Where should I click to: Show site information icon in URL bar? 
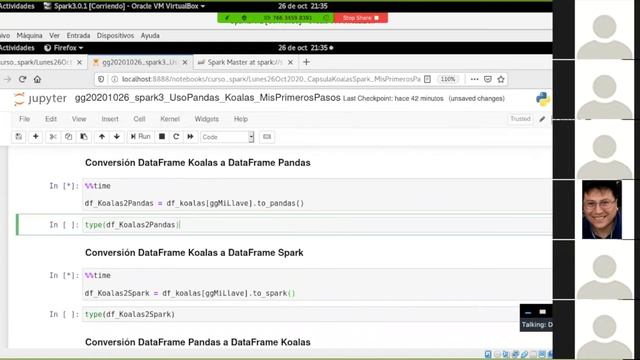(115, 79)
